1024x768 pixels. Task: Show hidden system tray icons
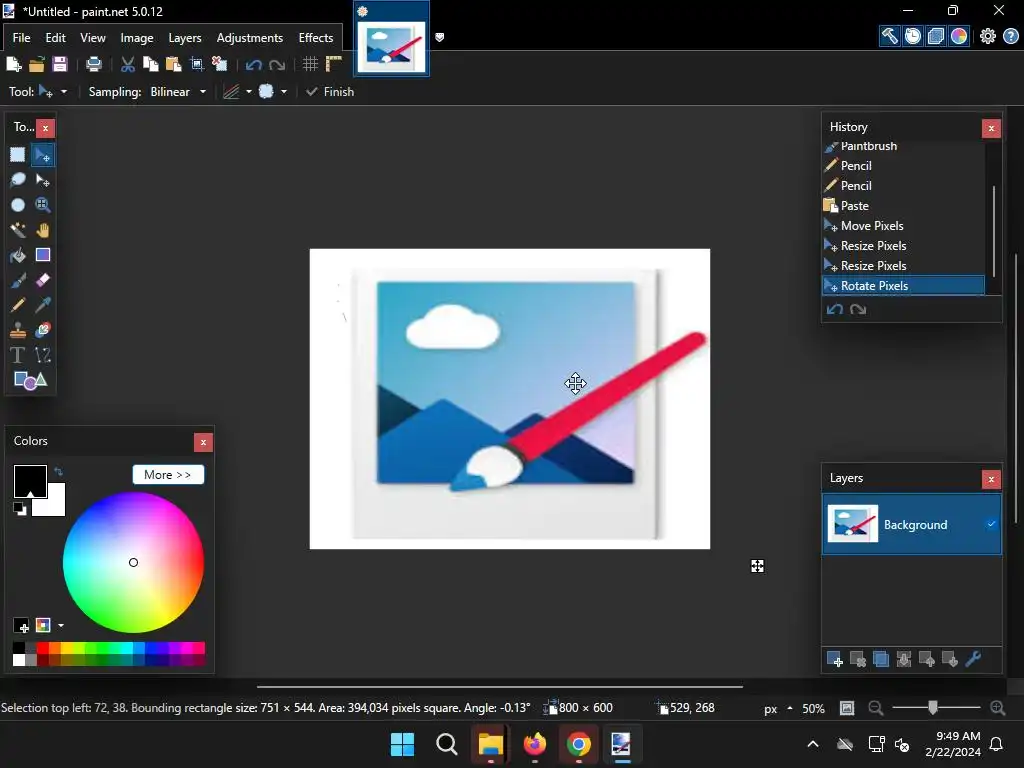click(813, 744)
